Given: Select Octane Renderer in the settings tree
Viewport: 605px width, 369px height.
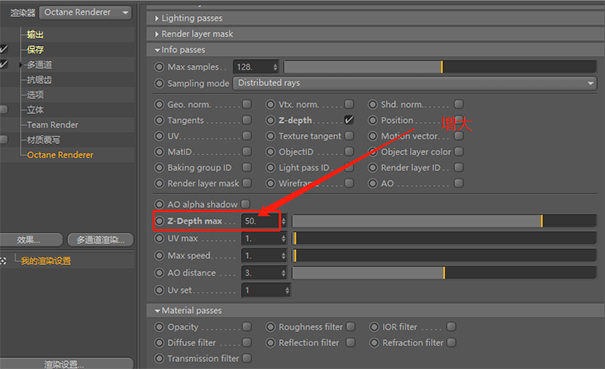Looking at the screenshot, I should (x=60, y=155).
